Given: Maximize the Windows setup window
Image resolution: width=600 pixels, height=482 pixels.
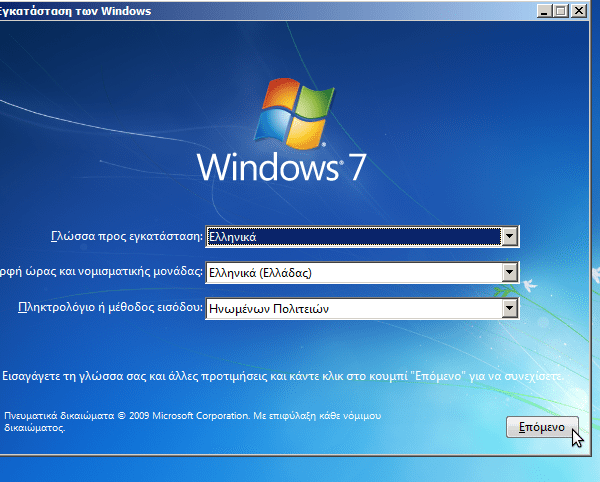Looking at the screenshot, I should (x=561, y=11).
